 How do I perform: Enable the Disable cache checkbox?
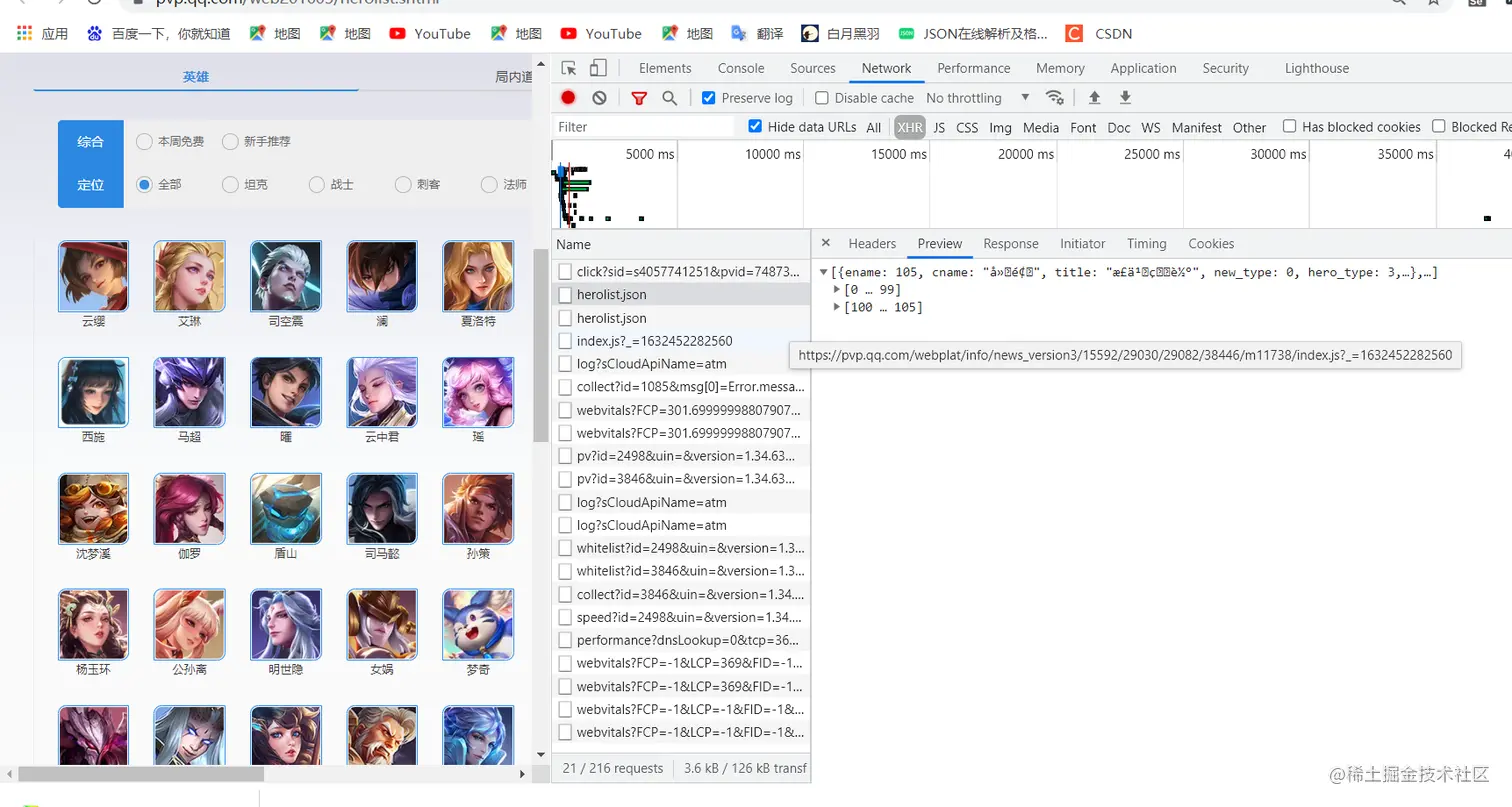[x=822, y=97]
